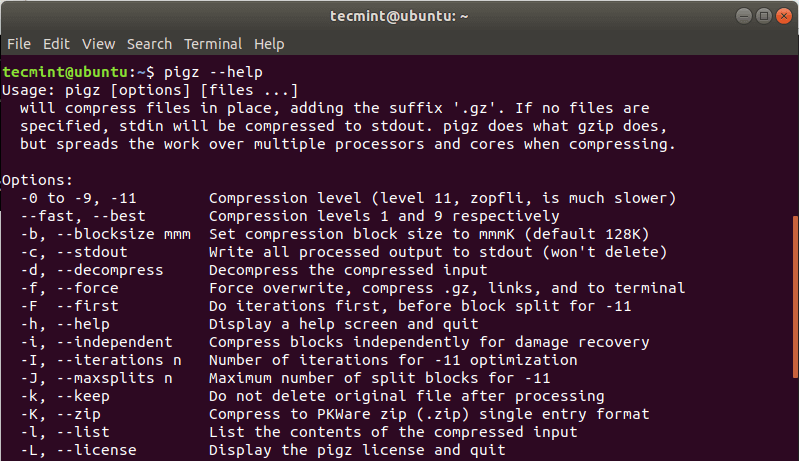Click the --keep option text
Viewport: 799px width, 461px height.
[83, 396]
